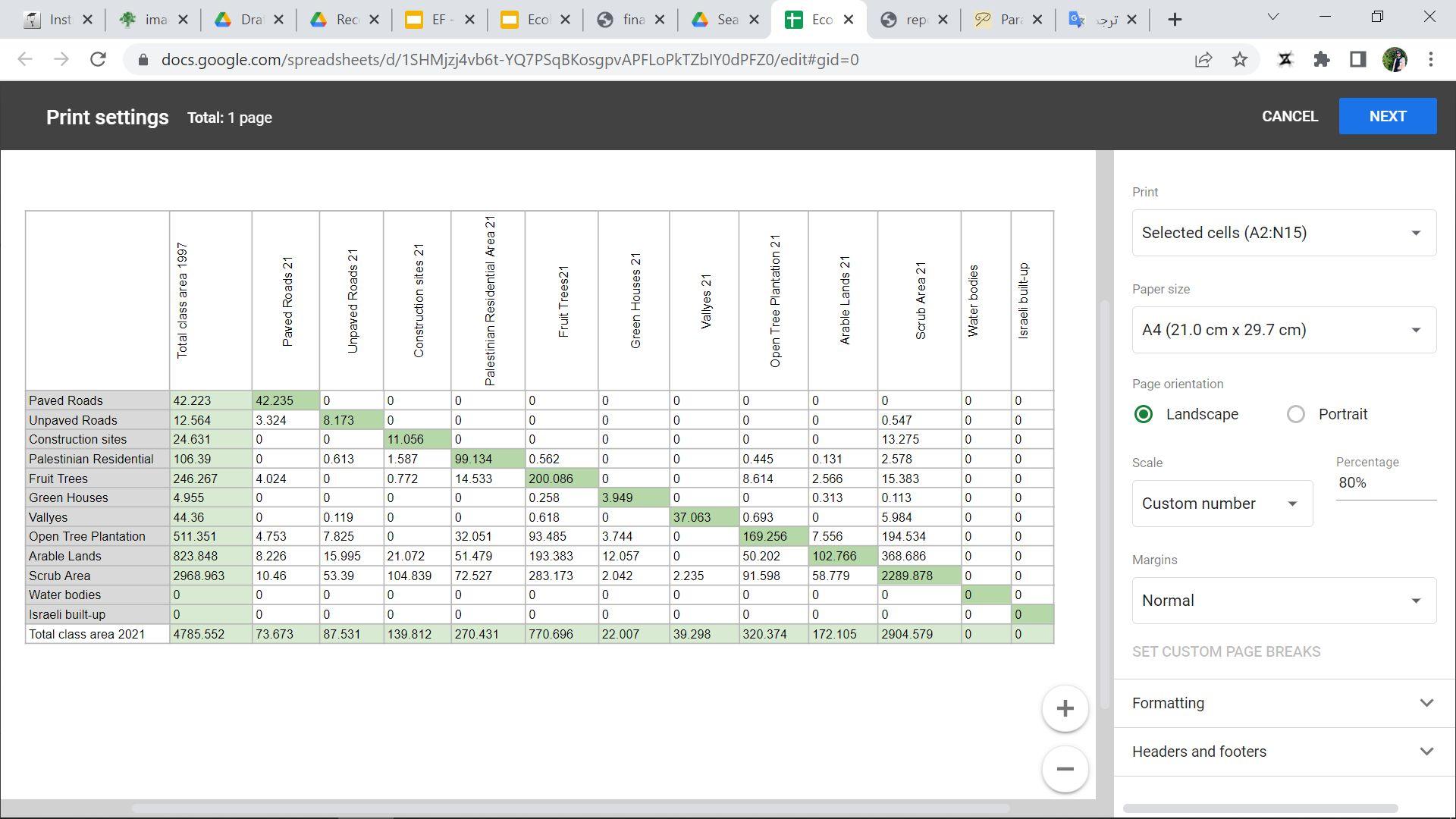Open Chrome three-dot menu
Image resolution: width=1456 pixels, height=819 pixels.
tap(1431, 59)
